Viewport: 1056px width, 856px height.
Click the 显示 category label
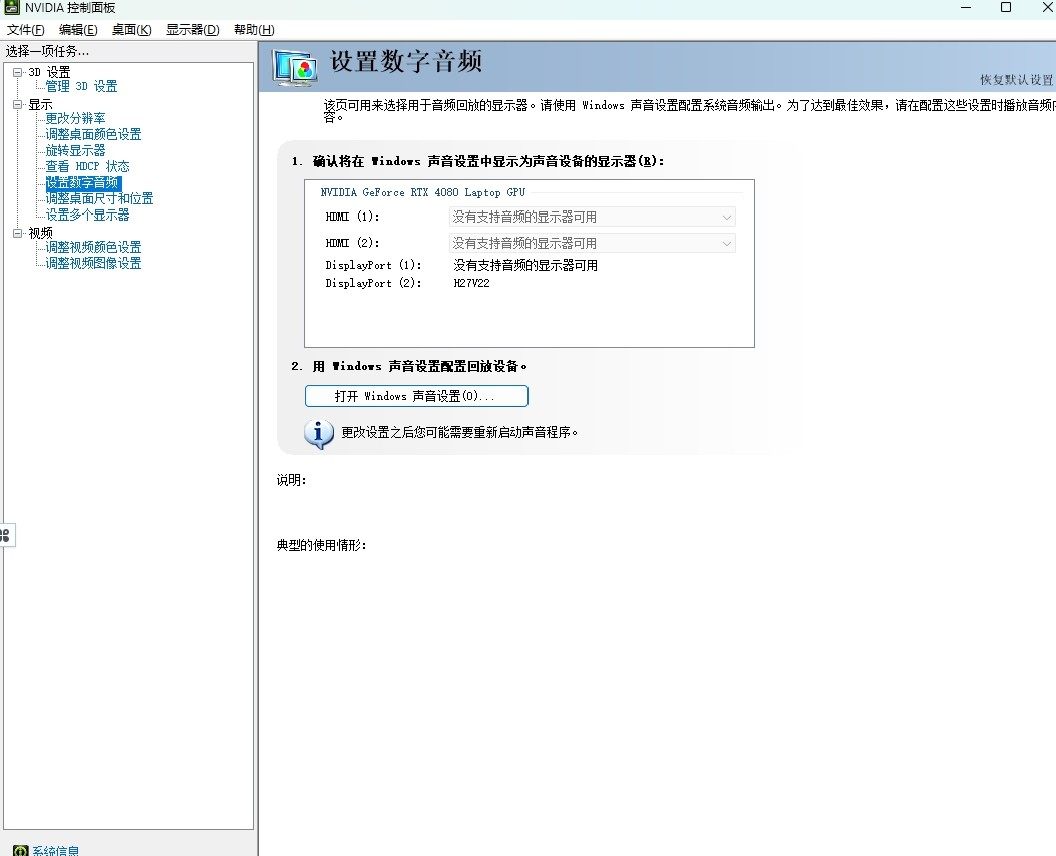click(40, 104)
